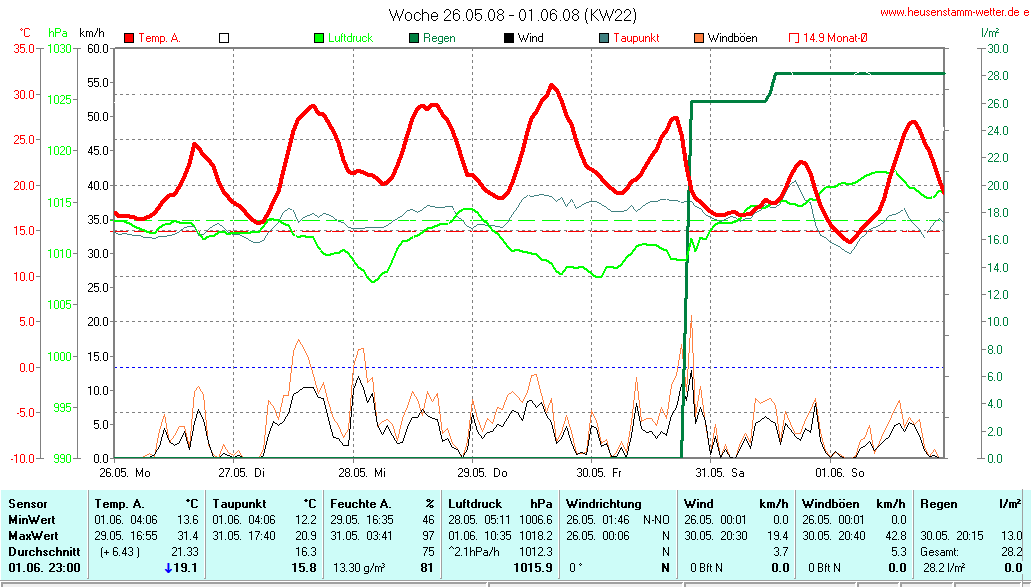1034x587 pixels.
Task: Click the Feuchte A. table header
Action: 359,504
